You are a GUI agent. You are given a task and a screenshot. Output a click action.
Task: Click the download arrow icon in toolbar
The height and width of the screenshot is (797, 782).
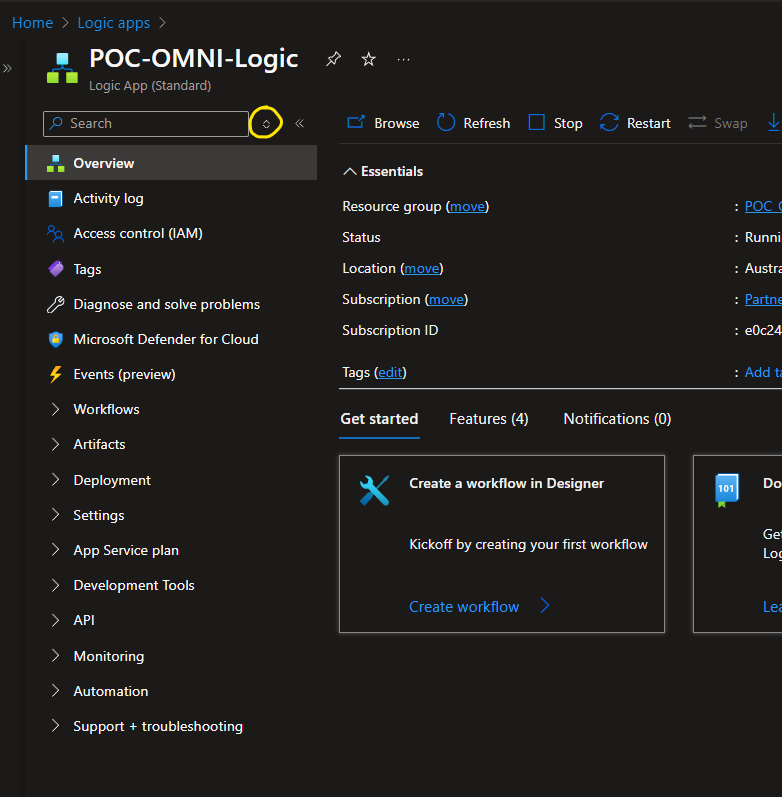tap(773, 122)
